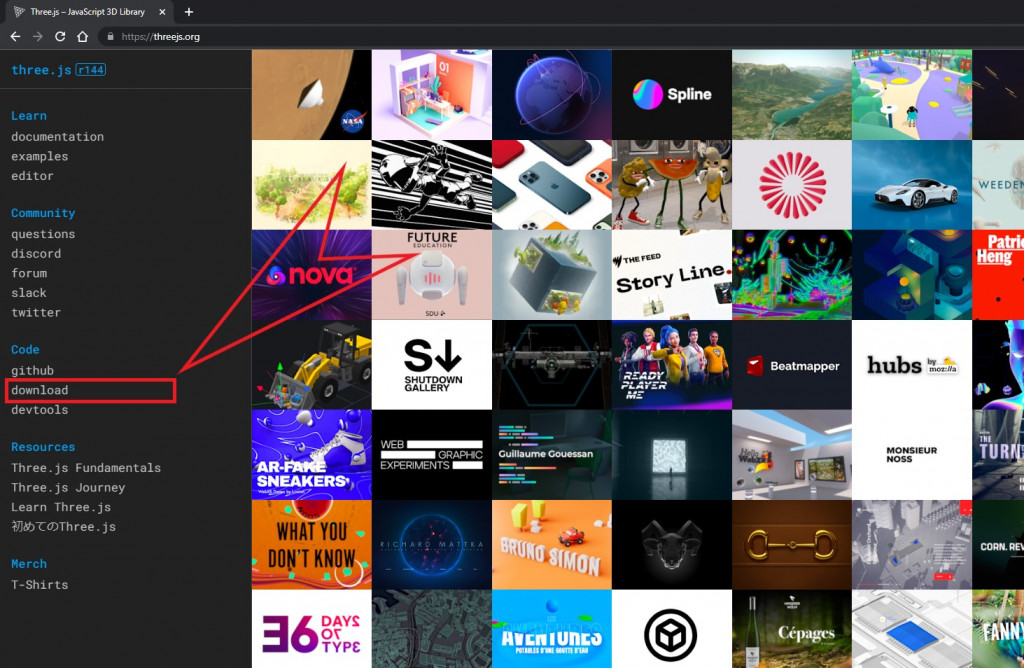The height and width of the screenshot is (668, 1024).
Task: Open the questions community link
Action: point(43,234)
